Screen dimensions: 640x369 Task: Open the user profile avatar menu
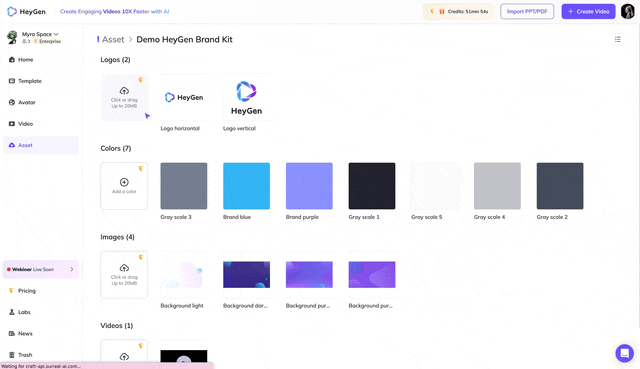click(x=627, y=11)
